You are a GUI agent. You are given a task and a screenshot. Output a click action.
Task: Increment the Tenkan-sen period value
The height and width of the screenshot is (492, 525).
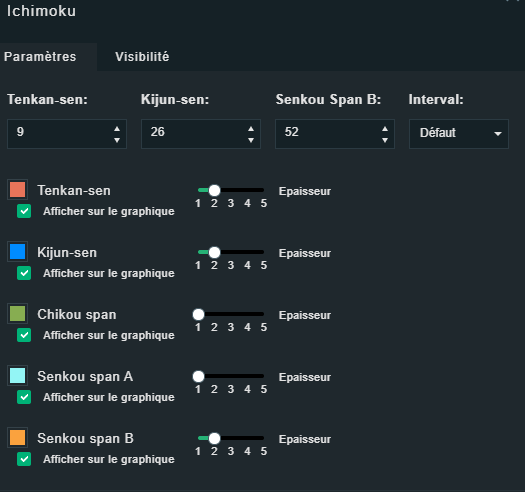point(117,129)
